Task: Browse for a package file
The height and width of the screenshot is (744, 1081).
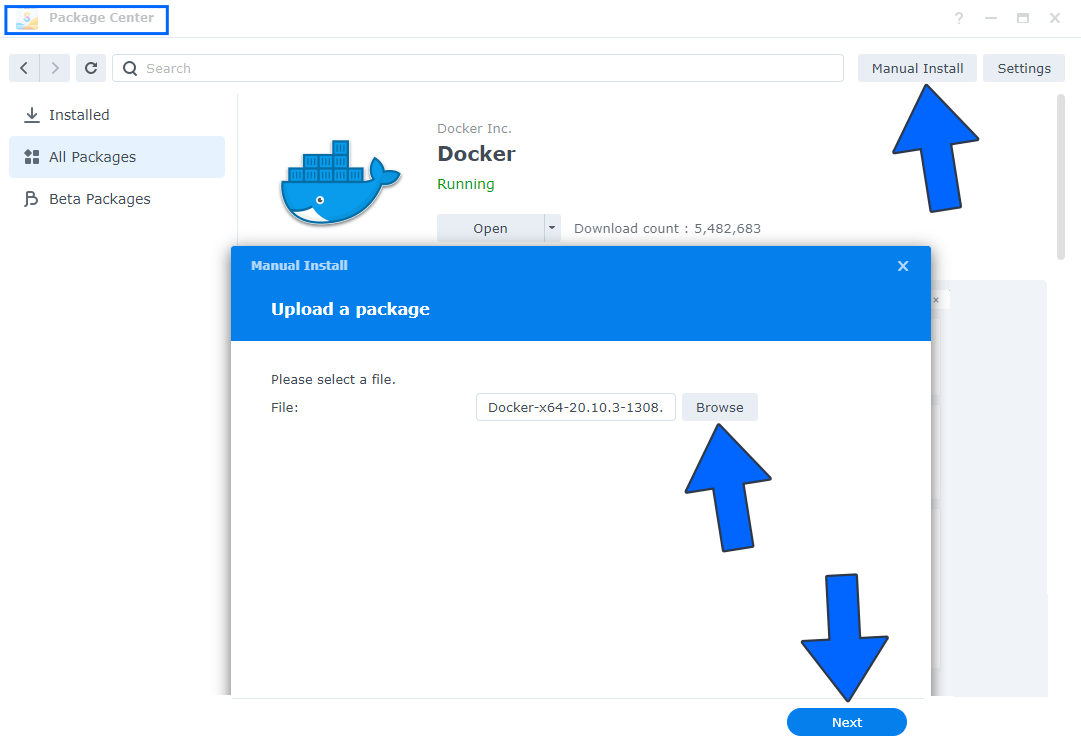Action: tap(720, 408)
